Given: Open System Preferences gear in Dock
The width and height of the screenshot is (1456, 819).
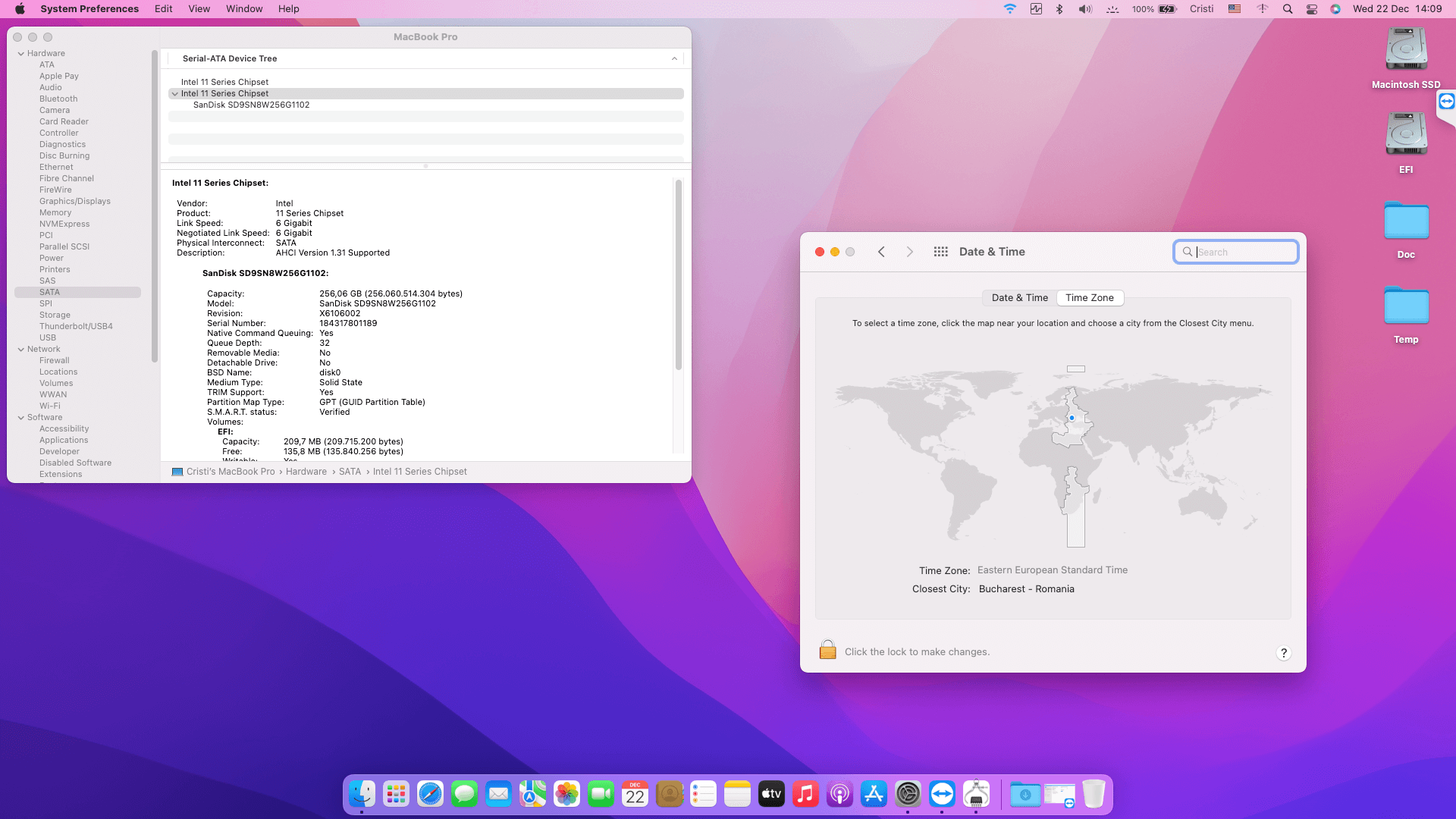Looking at the screenshot, I should tap(908, 794).
